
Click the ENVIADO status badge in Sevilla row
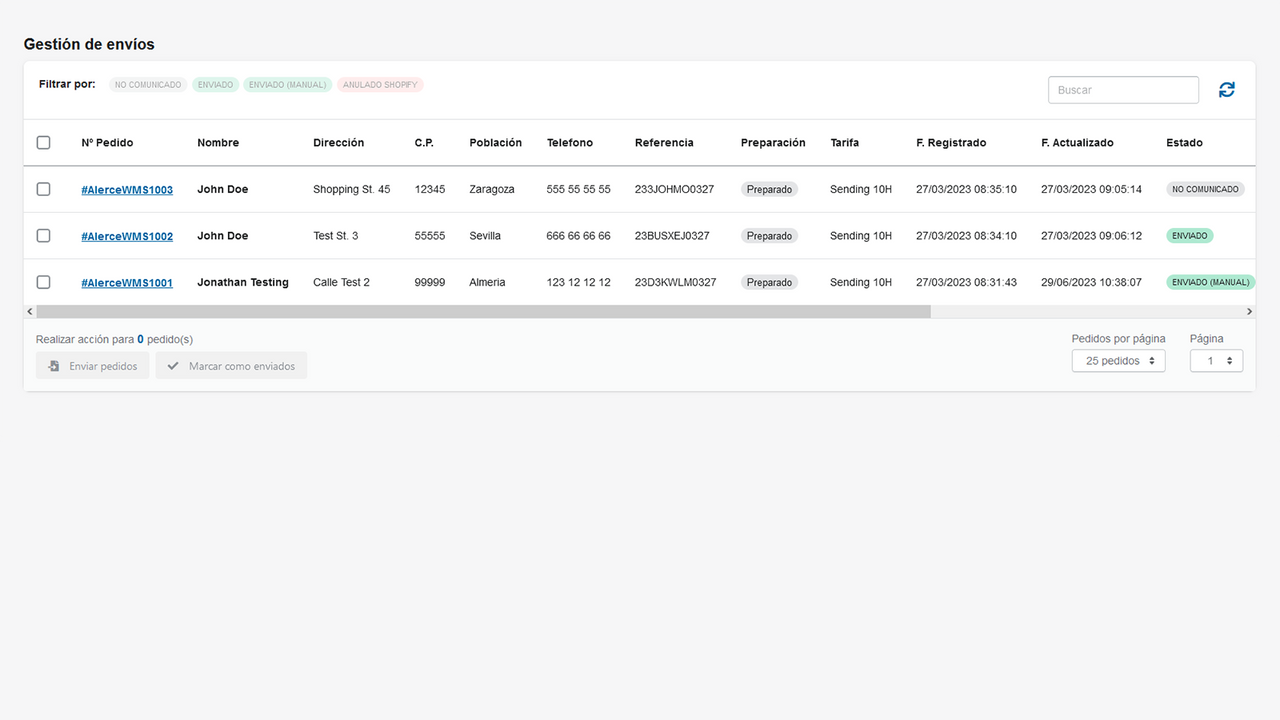coord(1190,236)
